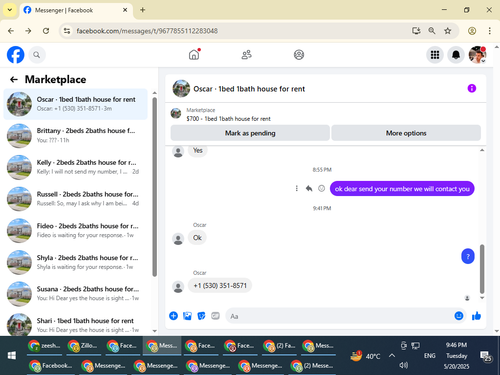The width and height of the screenshot is (500, 375).
Task: Go forward in browser history
Action: [x=28, y=31]
